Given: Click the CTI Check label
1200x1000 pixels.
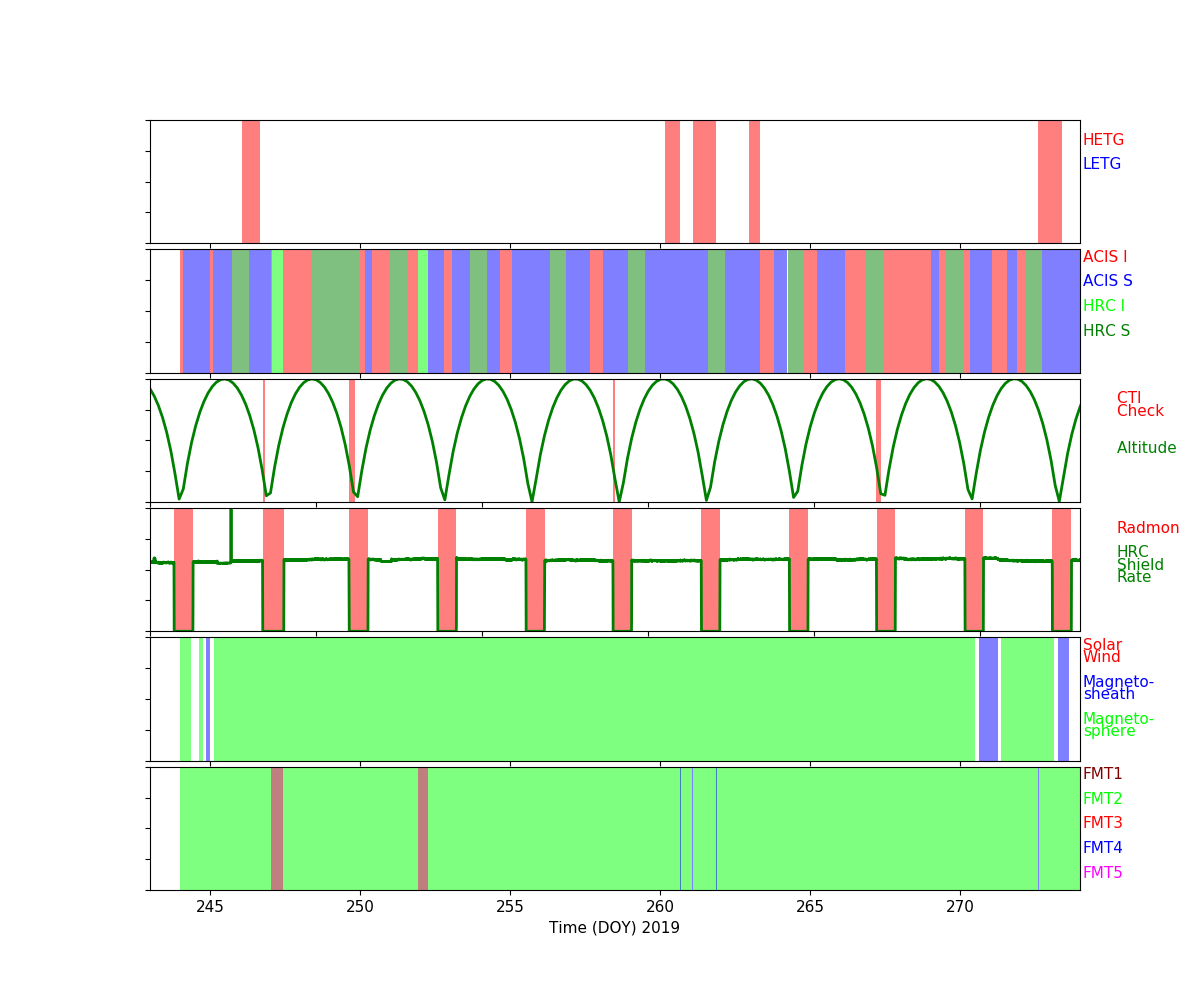Looking at the screenshot, I should pos(1140,404).
